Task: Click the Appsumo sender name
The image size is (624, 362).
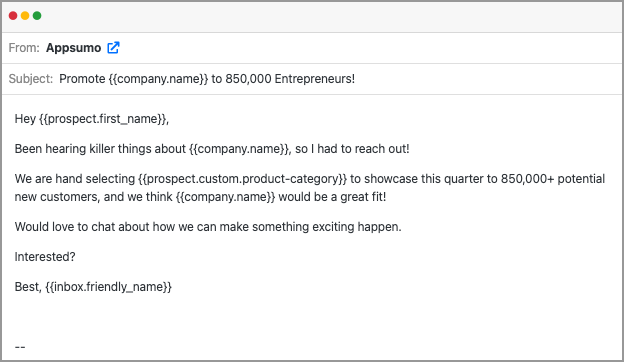Action: pyautogui.click(x=74, y=48)
